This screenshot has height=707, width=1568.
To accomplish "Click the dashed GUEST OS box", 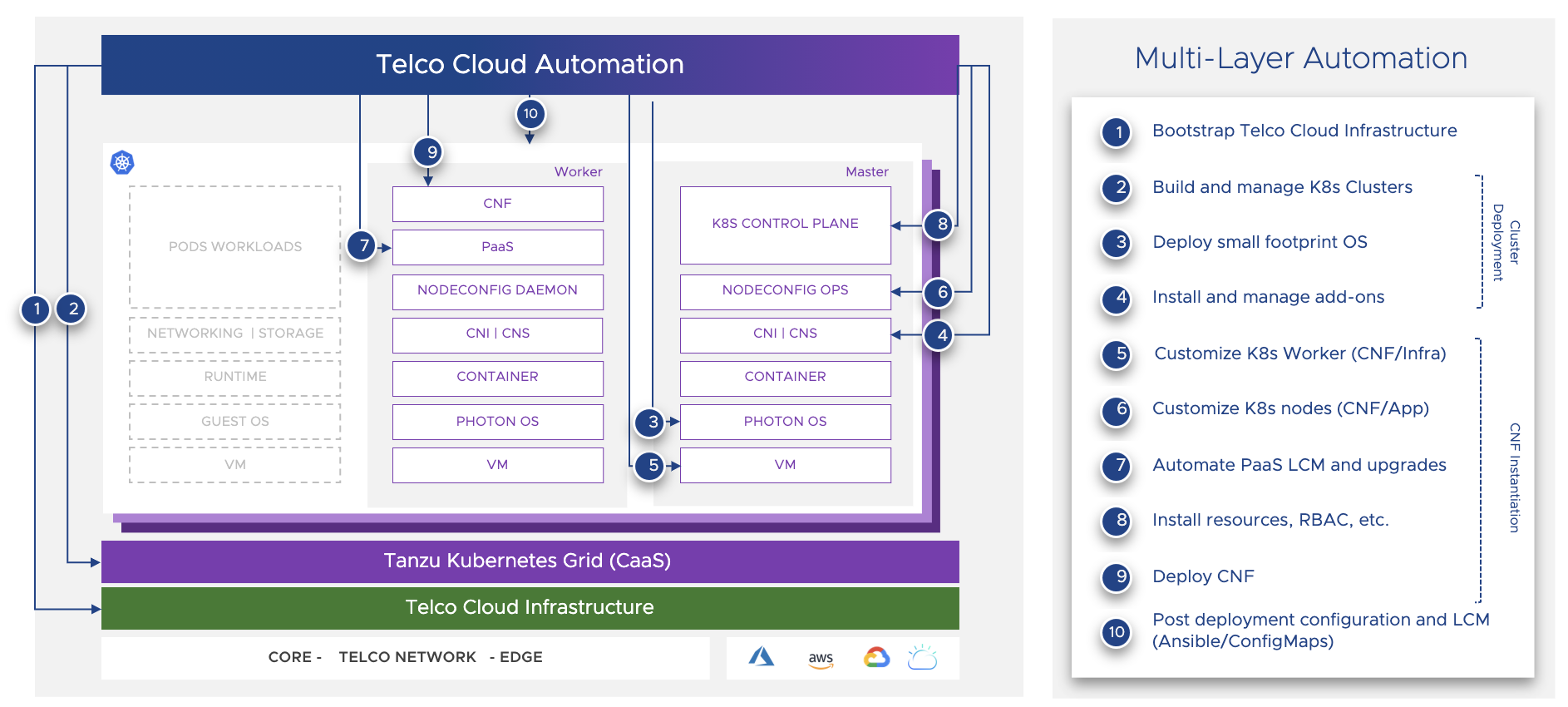I will 235,422.
